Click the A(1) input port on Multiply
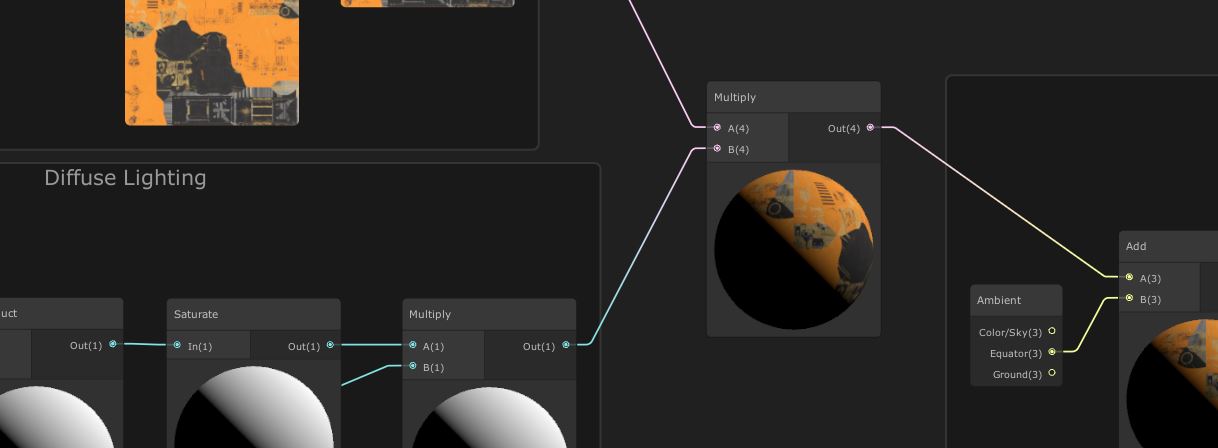Screen dimensions: 1218x448 pyautogui.click(x=413, y=346)
